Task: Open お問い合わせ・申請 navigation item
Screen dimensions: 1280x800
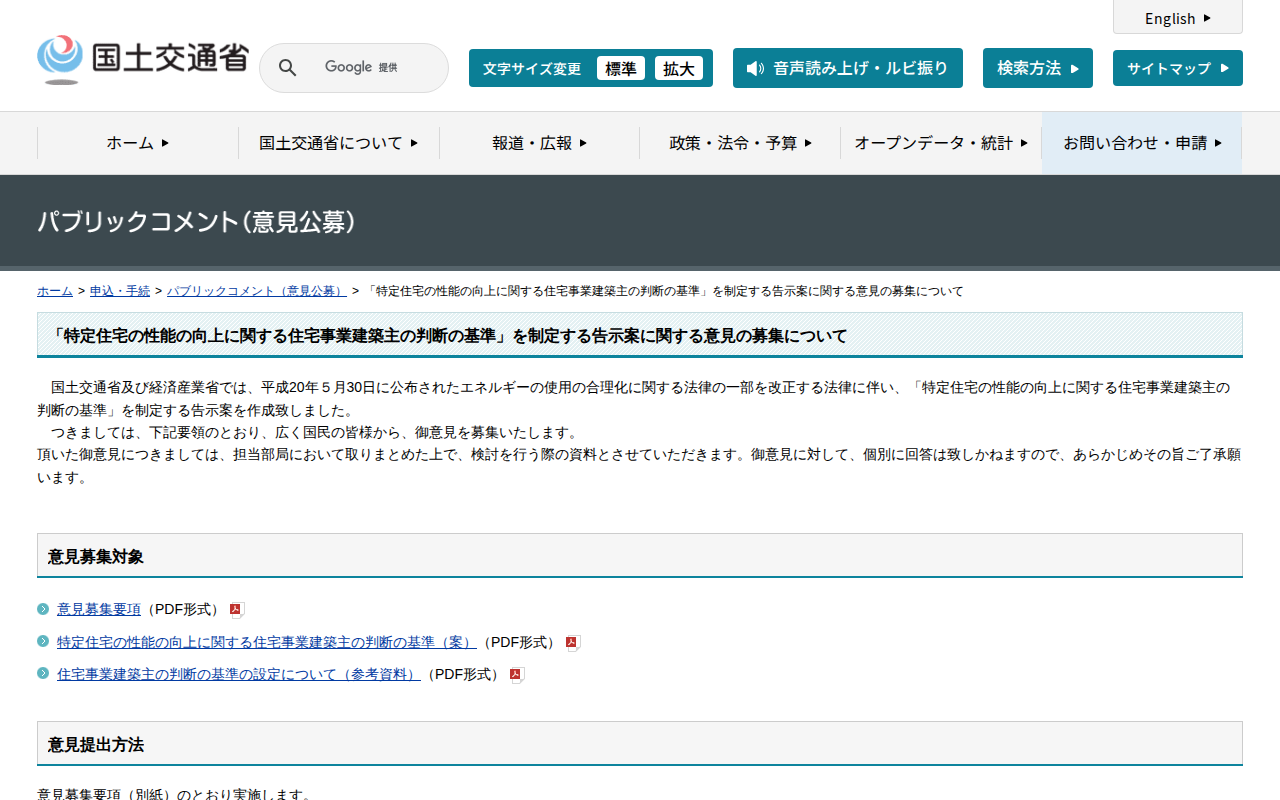Action: [1142, 143]
